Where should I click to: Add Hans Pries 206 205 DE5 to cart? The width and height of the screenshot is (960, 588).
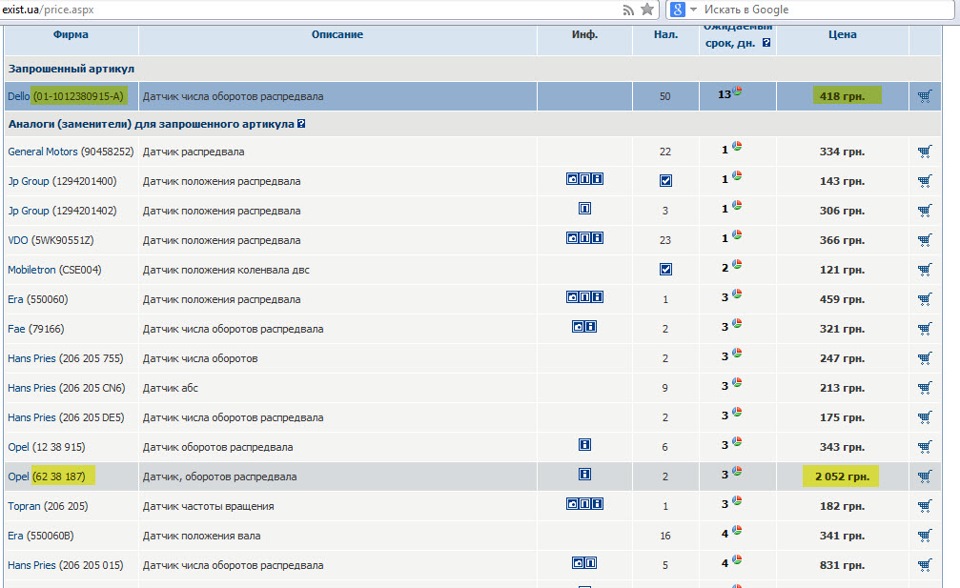coord(924,417)
